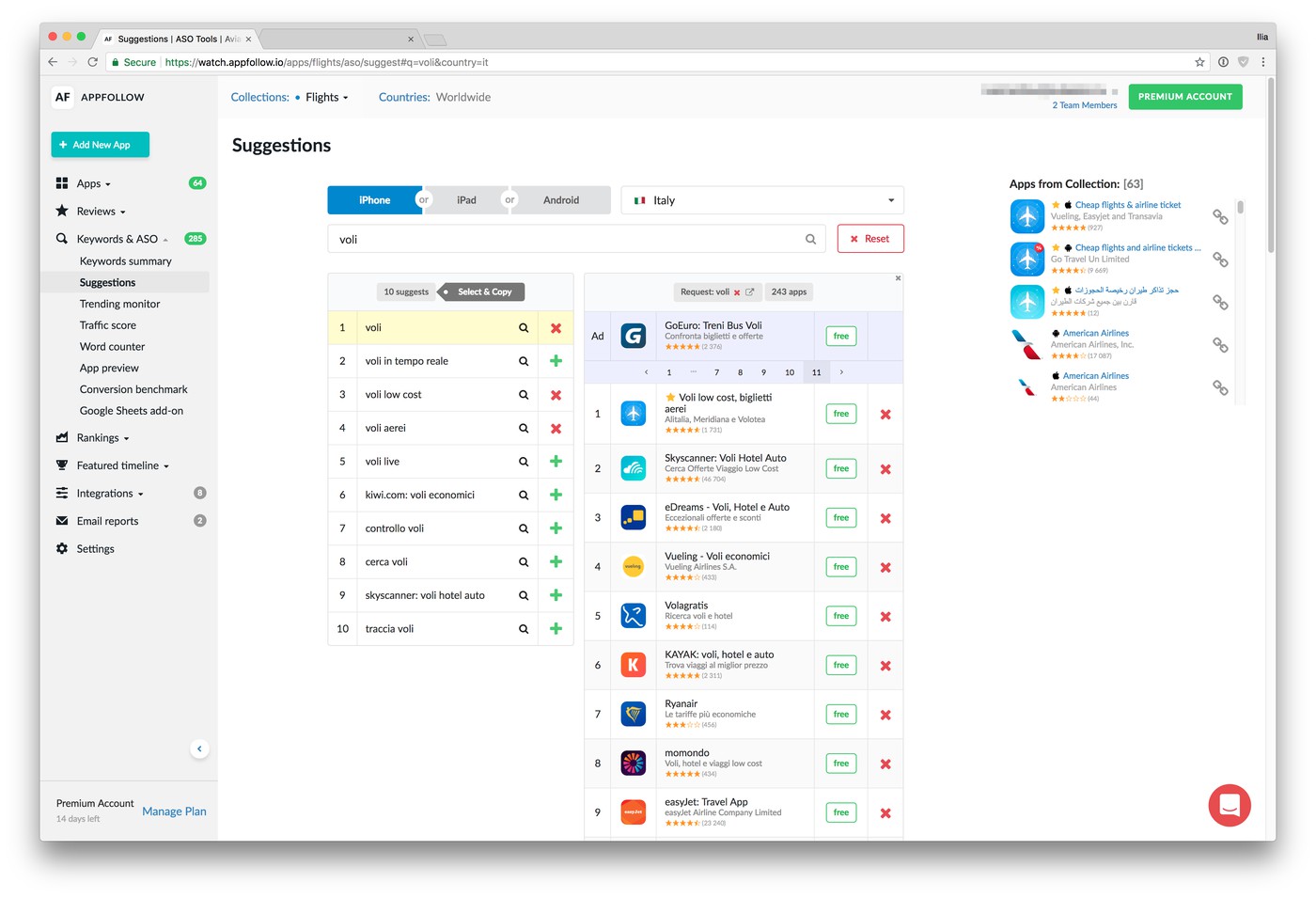Expand the Flights collection dropdown
The height and width of the screenshot is (898, 1316).
coord(326,98)
